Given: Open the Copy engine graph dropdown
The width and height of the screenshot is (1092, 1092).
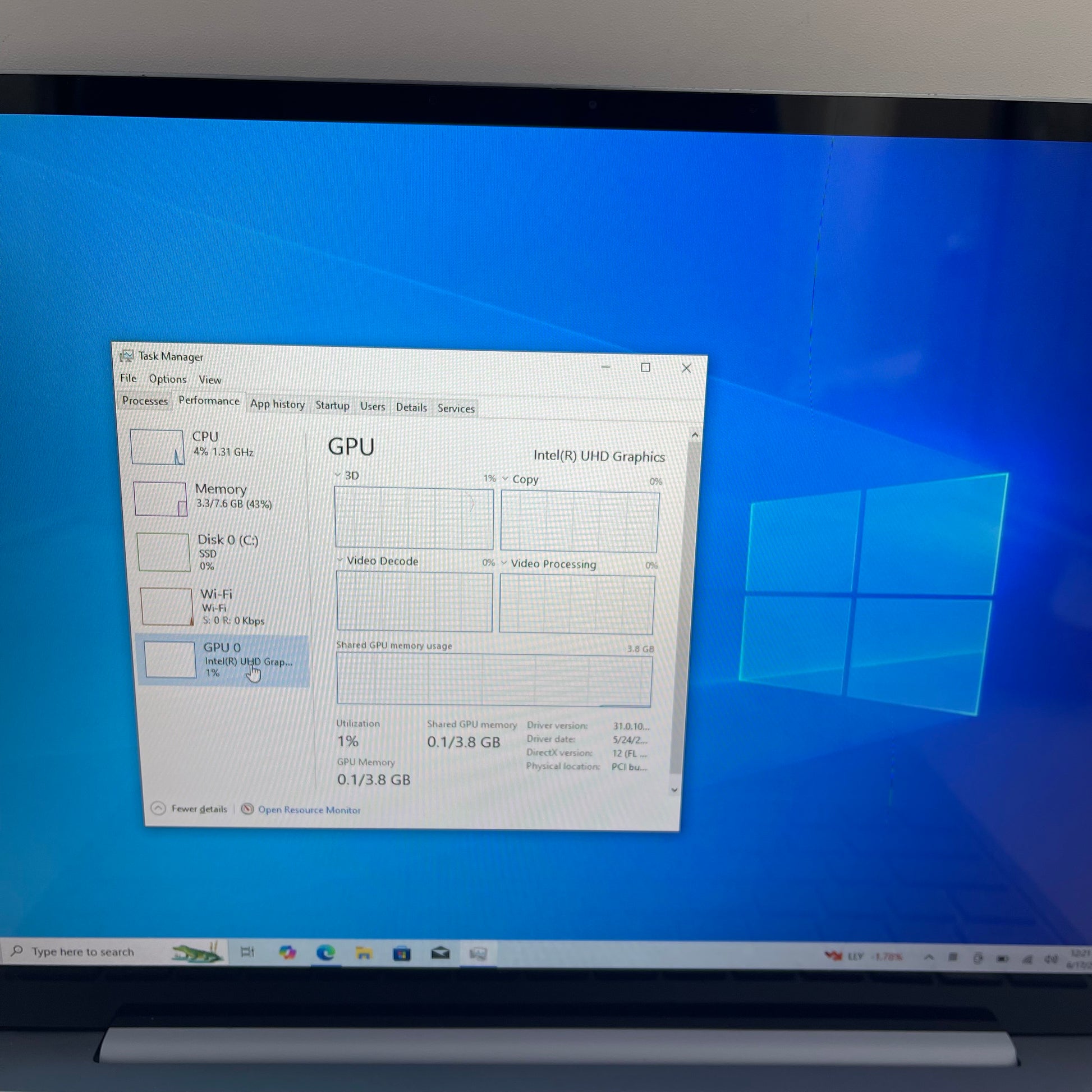Looking at the screenshot, I should pos(505,478).
